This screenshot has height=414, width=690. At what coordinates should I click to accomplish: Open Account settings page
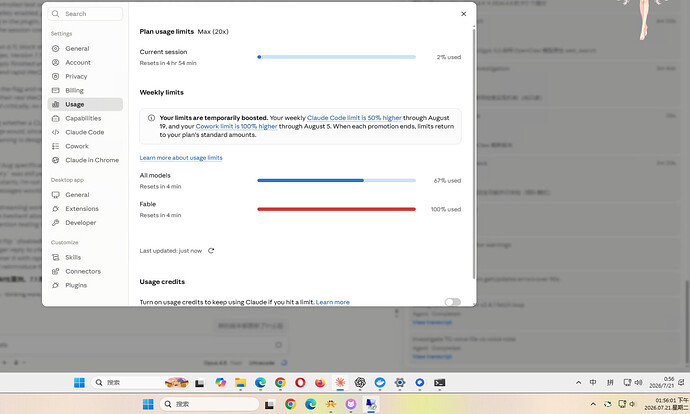click(85, 62)
